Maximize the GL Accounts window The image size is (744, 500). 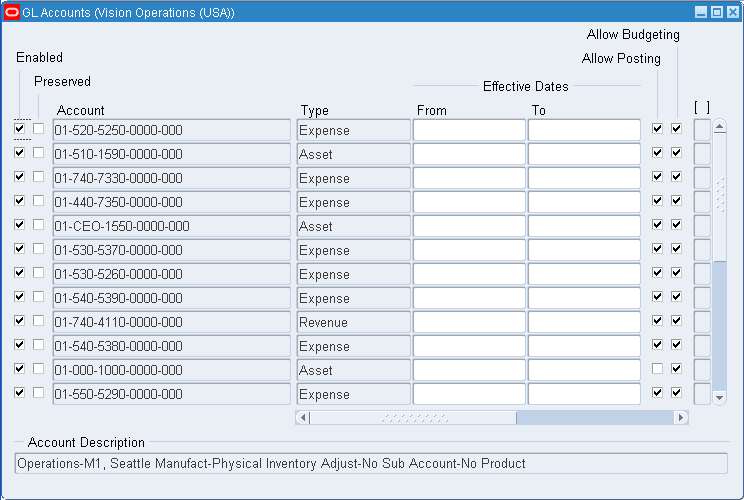pos(716,12)
